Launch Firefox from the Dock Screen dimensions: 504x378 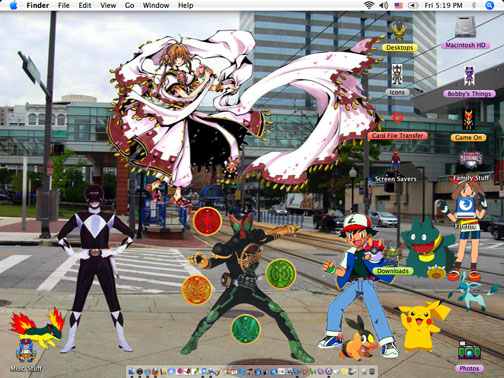(x=155, y=371)
